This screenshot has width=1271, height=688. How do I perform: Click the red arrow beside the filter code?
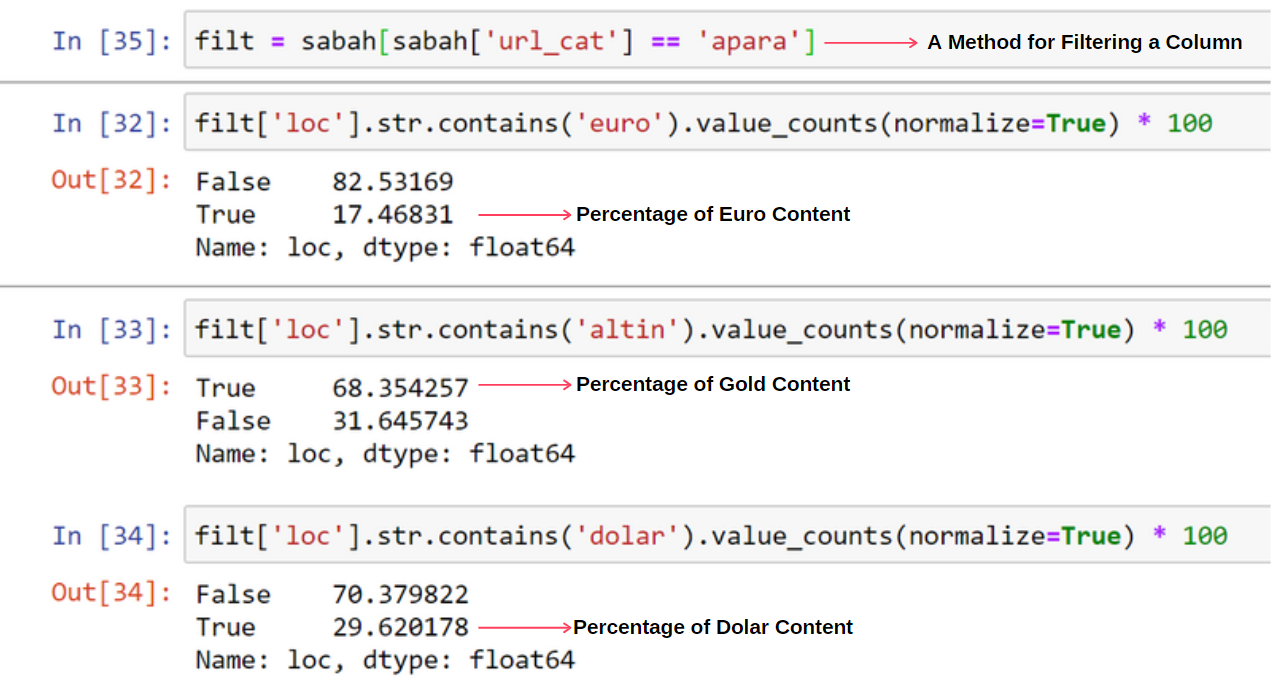pos(871,42)
